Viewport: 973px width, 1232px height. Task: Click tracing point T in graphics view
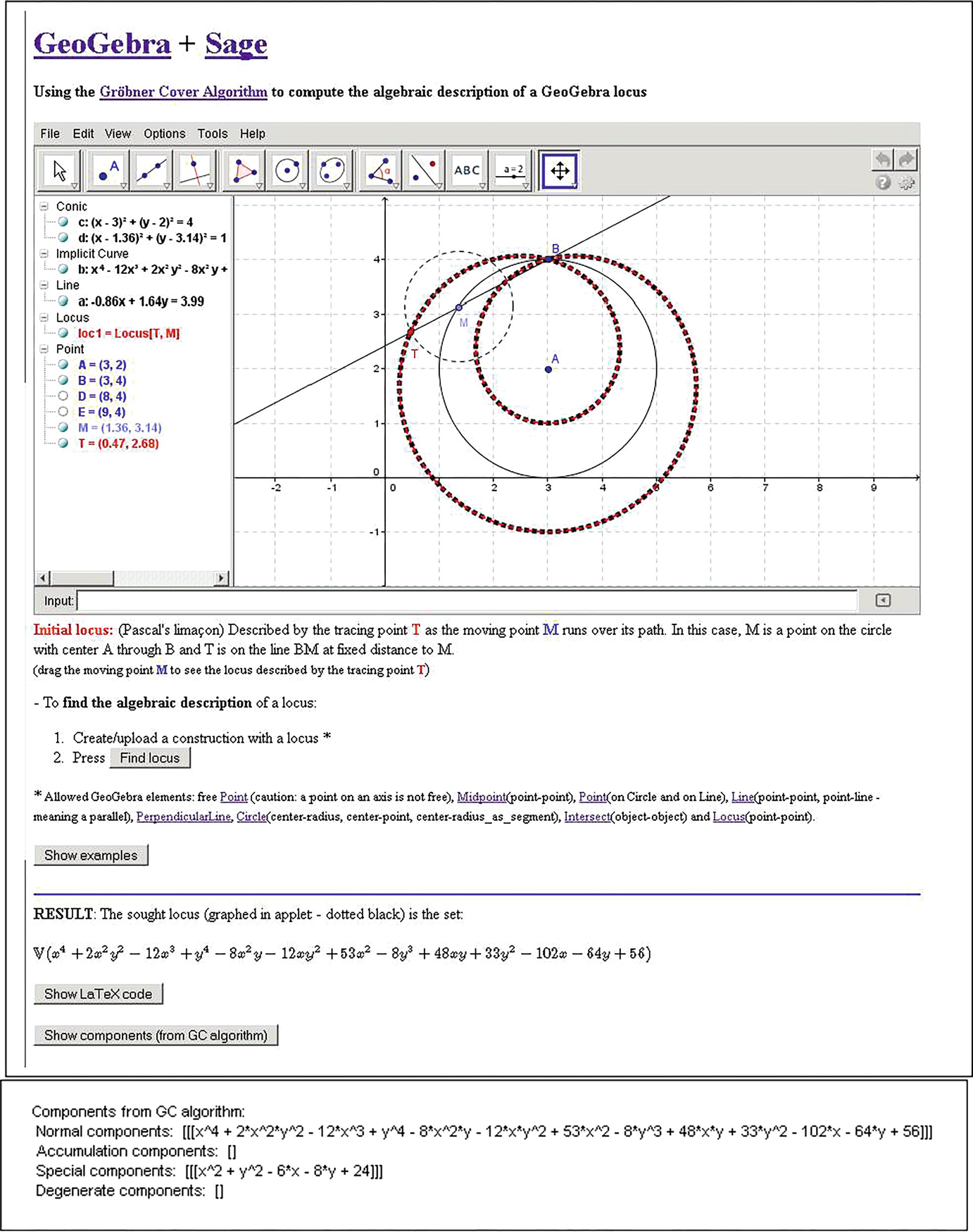[410, 332]
